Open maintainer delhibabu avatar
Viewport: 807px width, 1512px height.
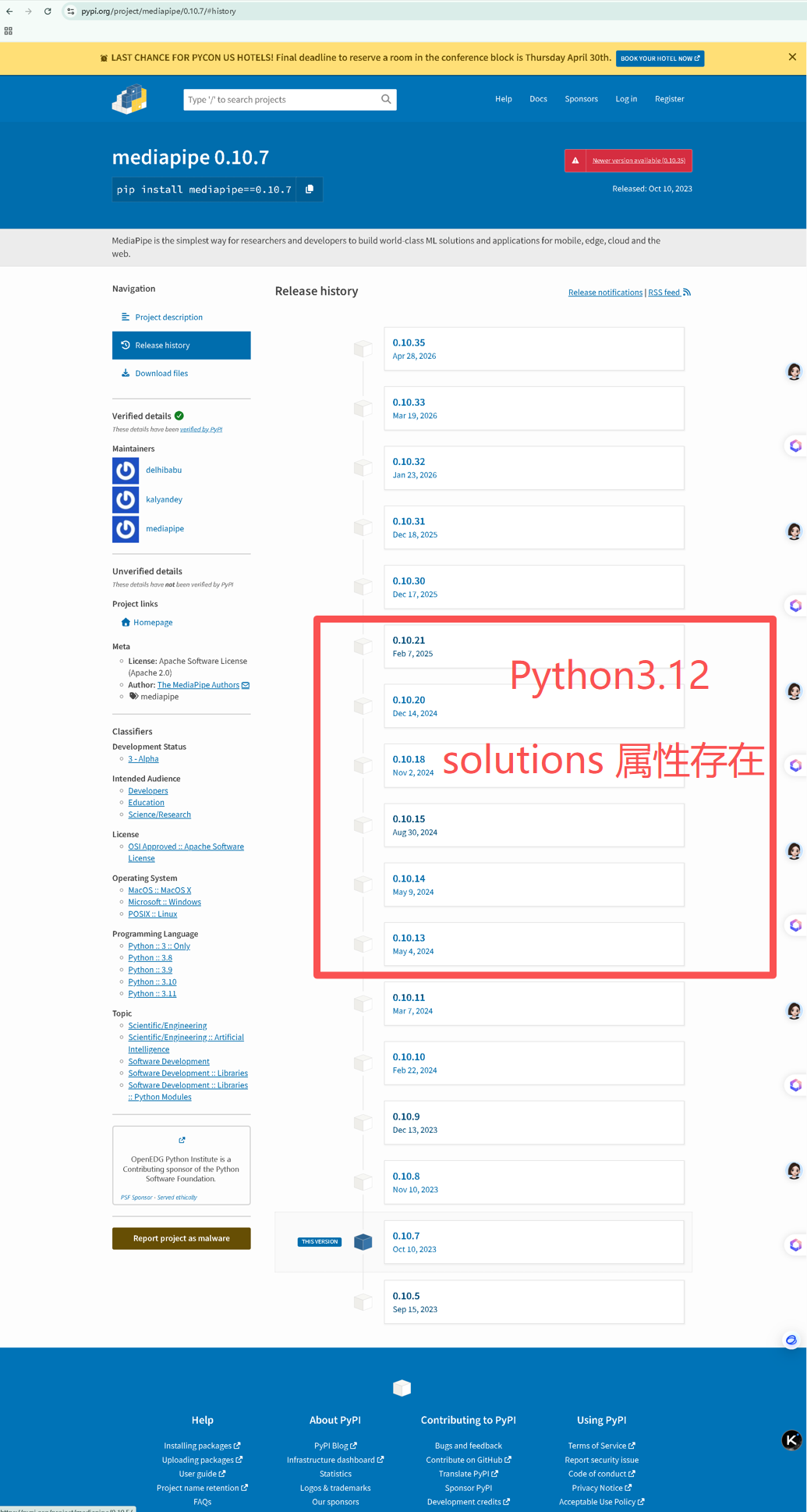click(x=126, y=470)
